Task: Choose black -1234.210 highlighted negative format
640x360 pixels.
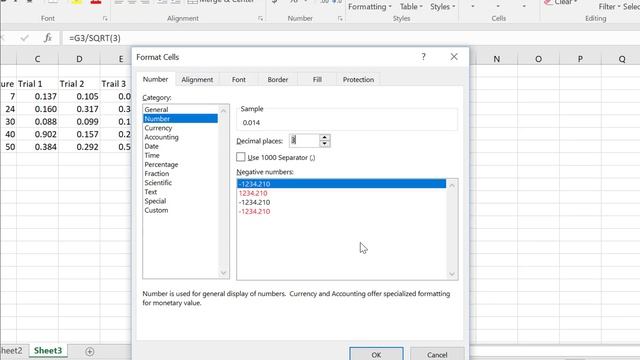Action: point(341,184)
